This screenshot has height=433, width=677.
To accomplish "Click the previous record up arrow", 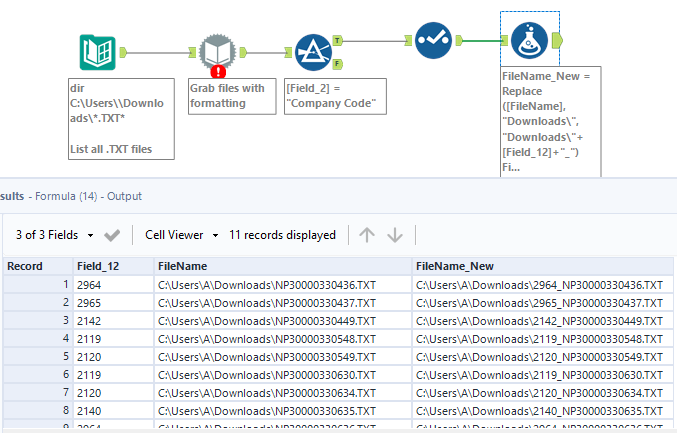I will click(x=367, y=235).
